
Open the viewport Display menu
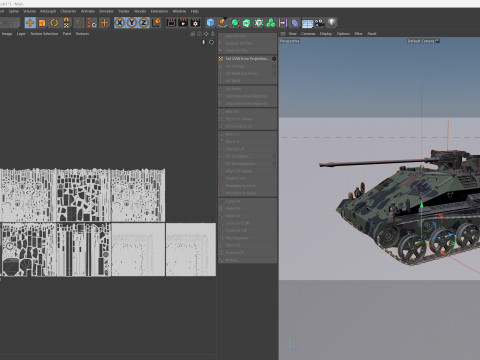326,34
